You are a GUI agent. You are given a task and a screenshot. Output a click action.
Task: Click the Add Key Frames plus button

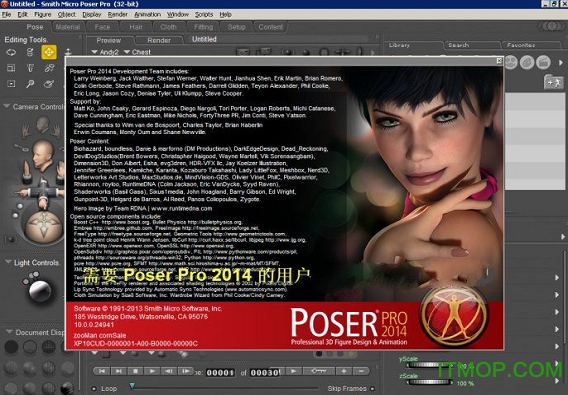(x=344, y=371)
